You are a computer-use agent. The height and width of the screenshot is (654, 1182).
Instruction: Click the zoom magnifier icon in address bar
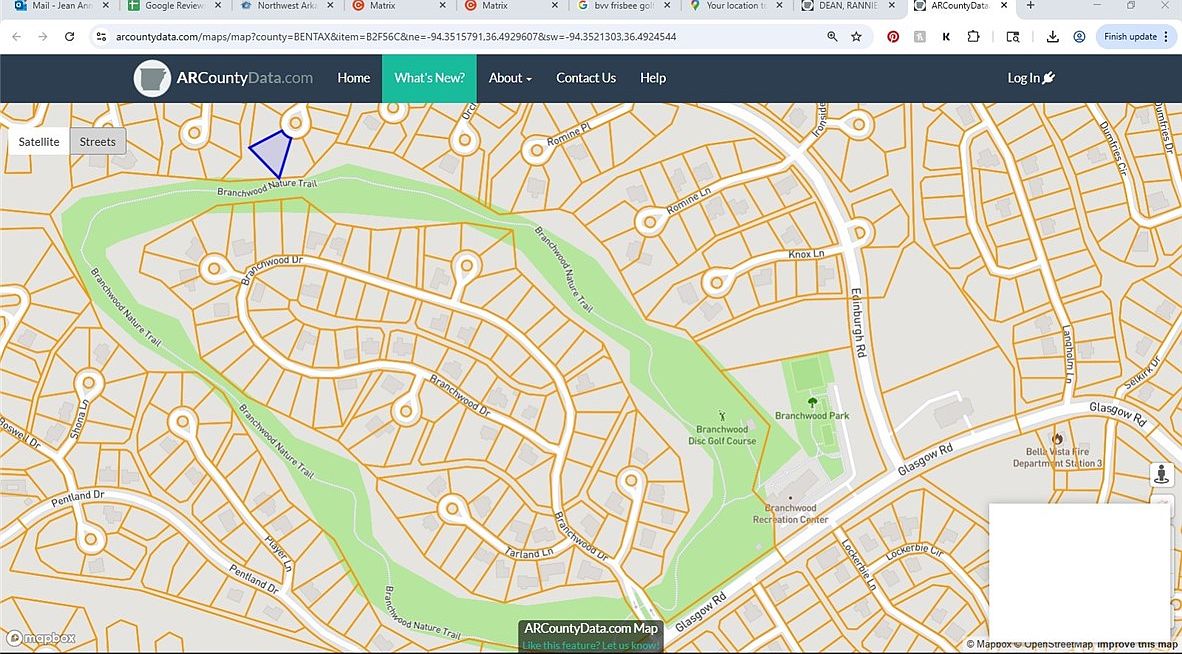(x=832, y=37)
